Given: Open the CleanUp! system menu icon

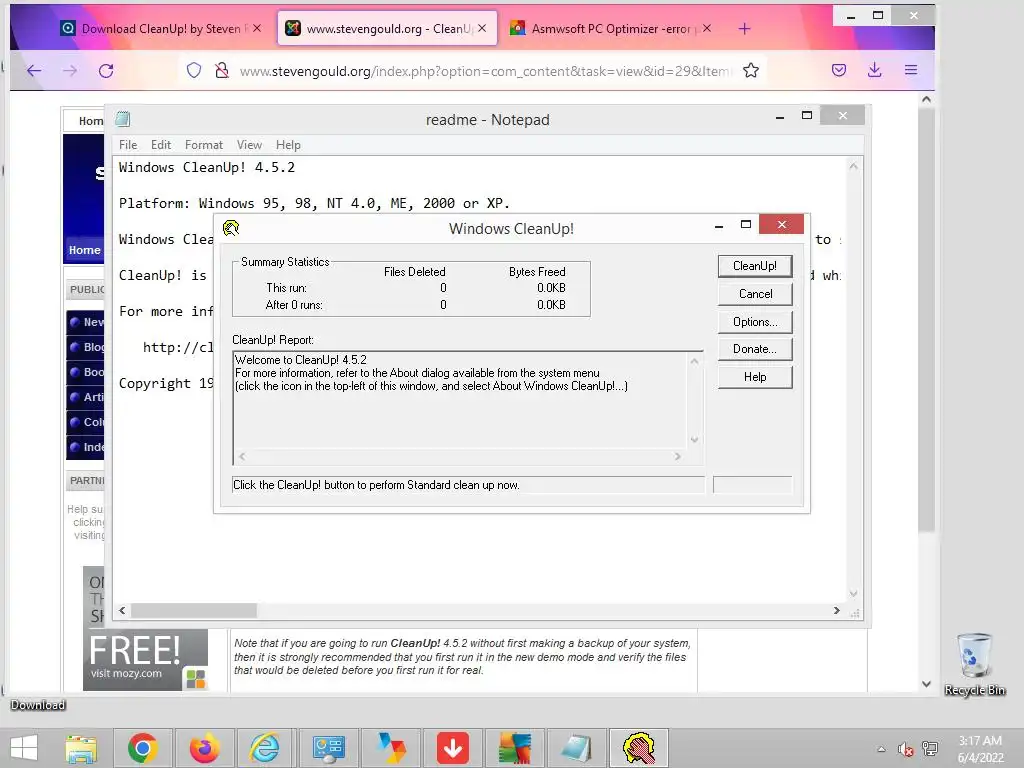Looking at the screenshot, I should [x=231, y=228].
